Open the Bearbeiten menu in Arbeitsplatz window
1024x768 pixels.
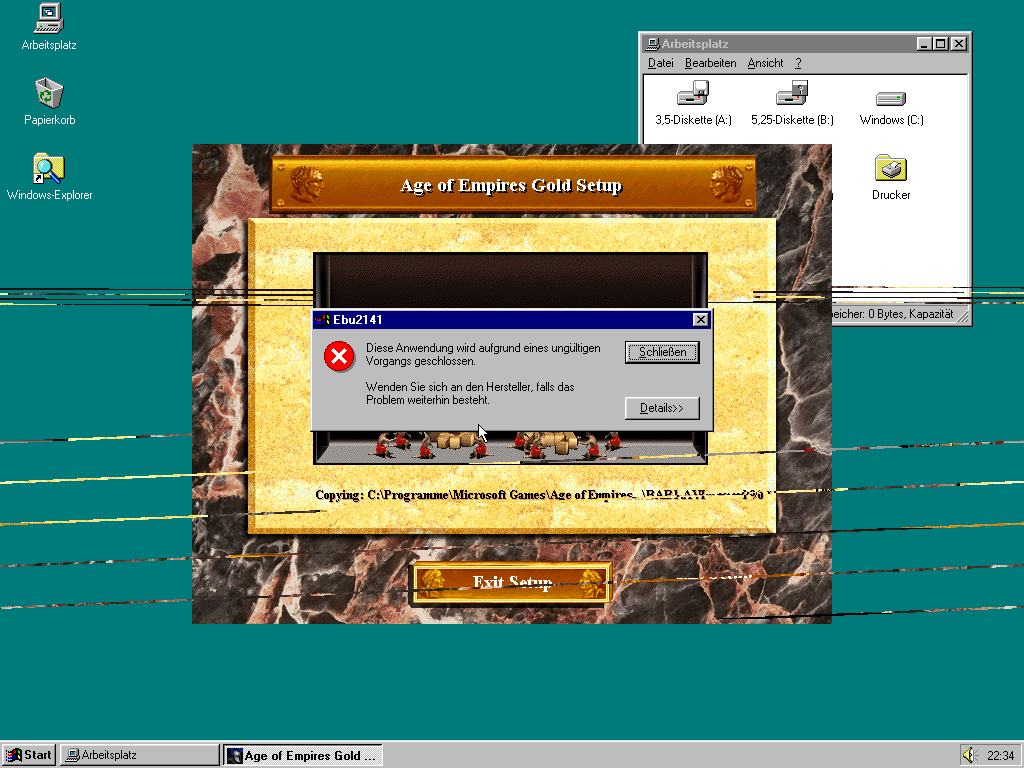tap(711, 63)
